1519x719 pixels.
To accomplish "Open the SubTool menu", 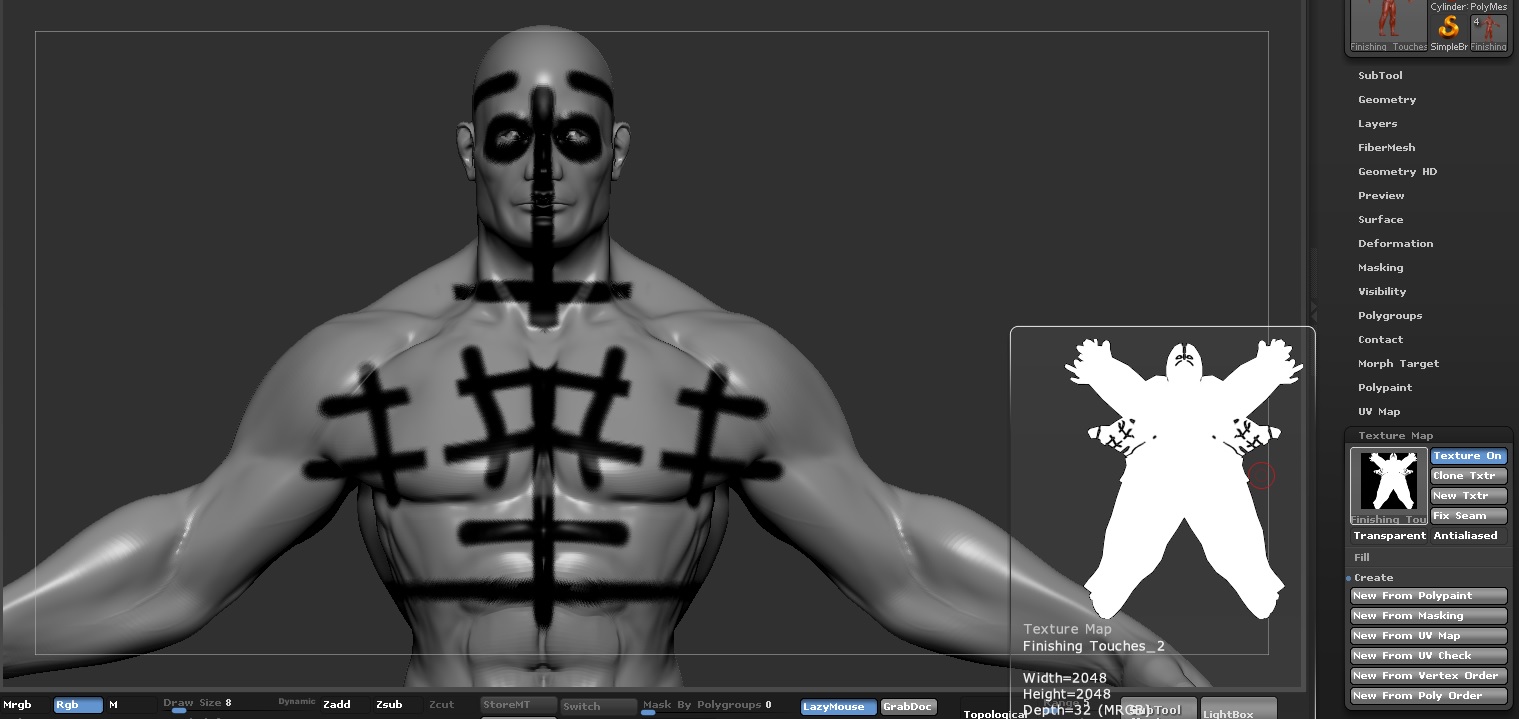I will (1380, 75).
